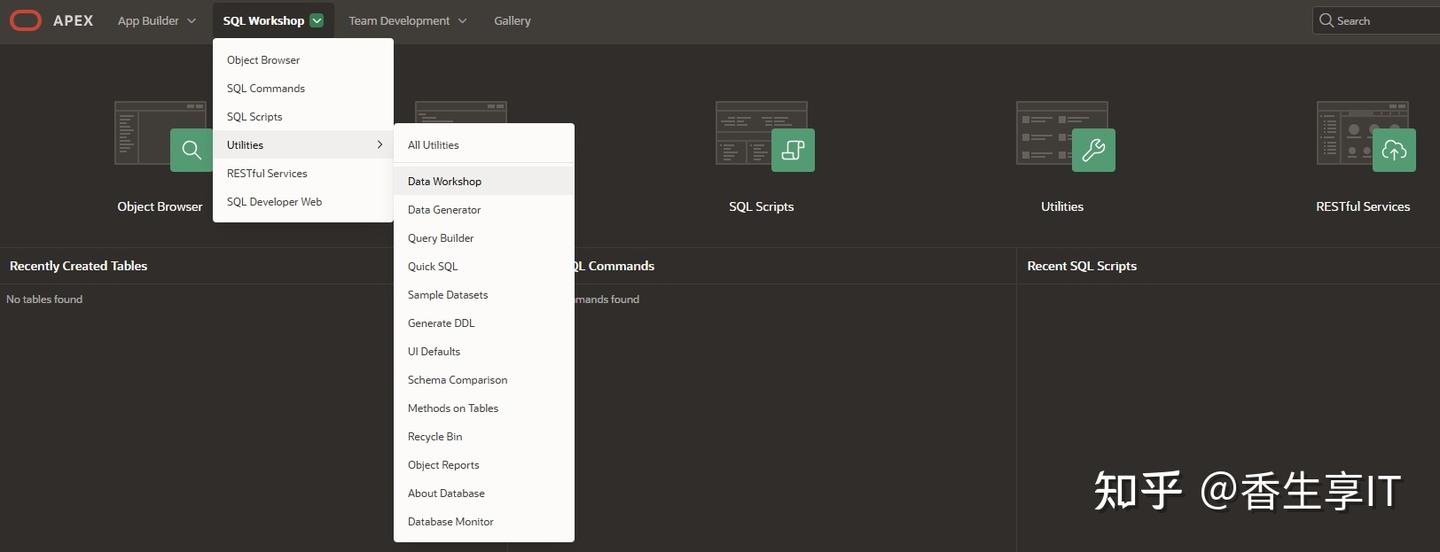
Task: Choose Methods on Tables in submenu
Action: (484, 408)
